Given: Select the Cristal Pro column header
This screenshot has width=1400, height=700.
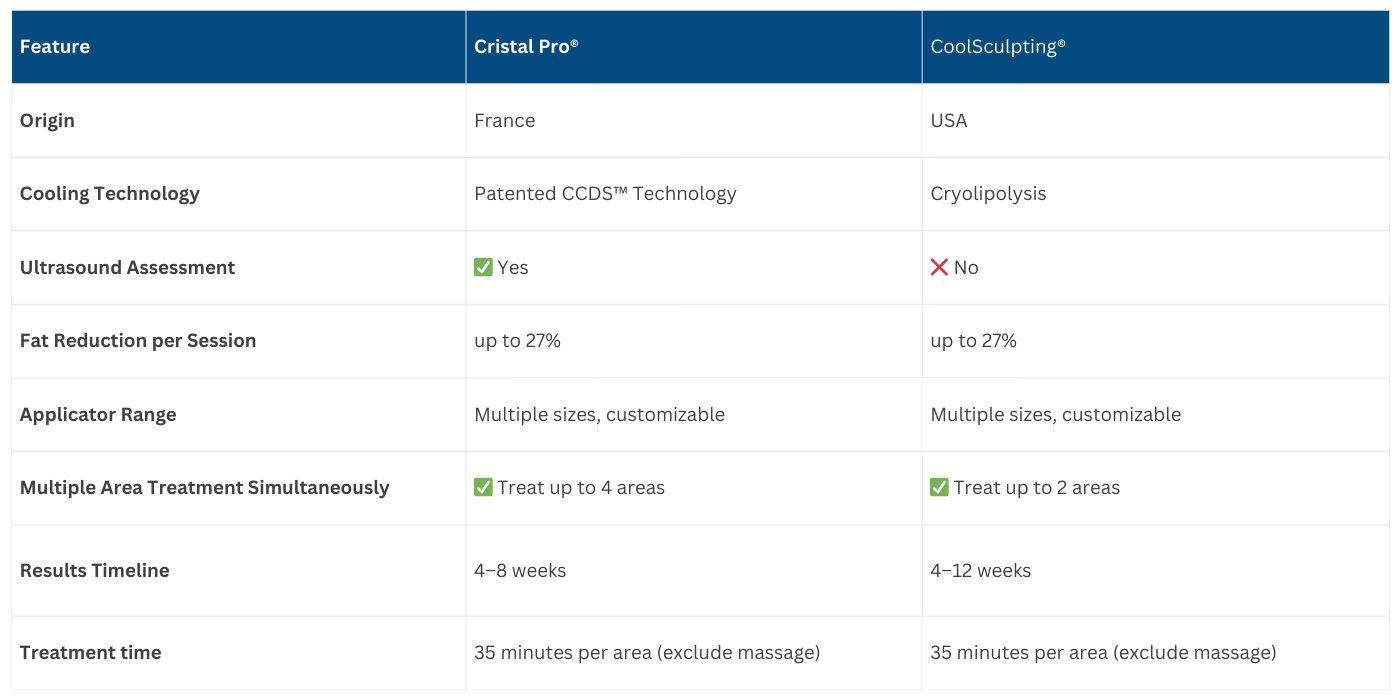Looking at the screenshot, I should pos(526,47).
